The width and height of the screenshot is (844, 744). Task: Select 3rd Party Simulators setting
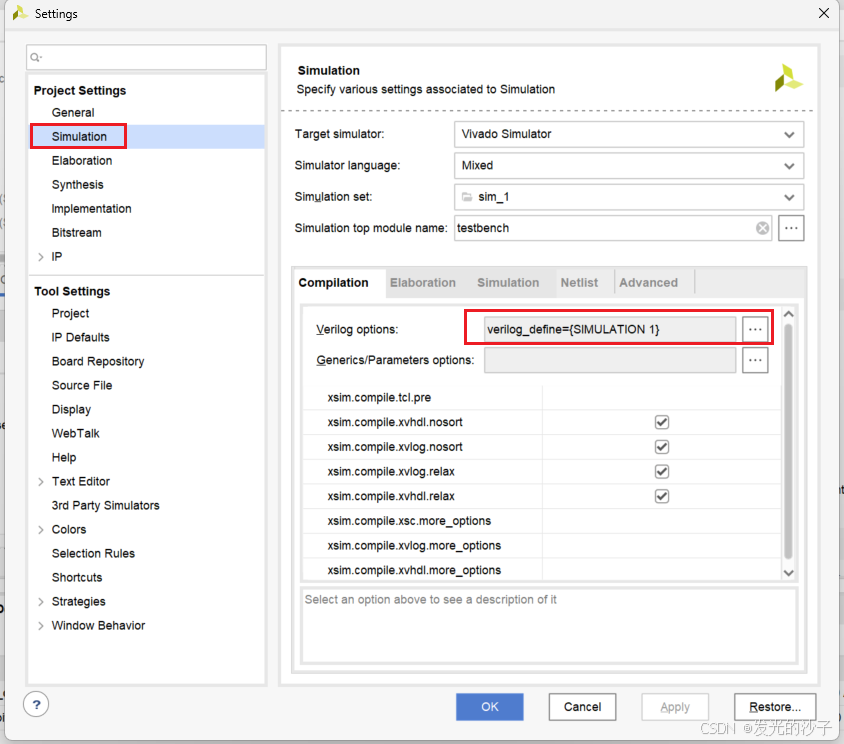106,506
